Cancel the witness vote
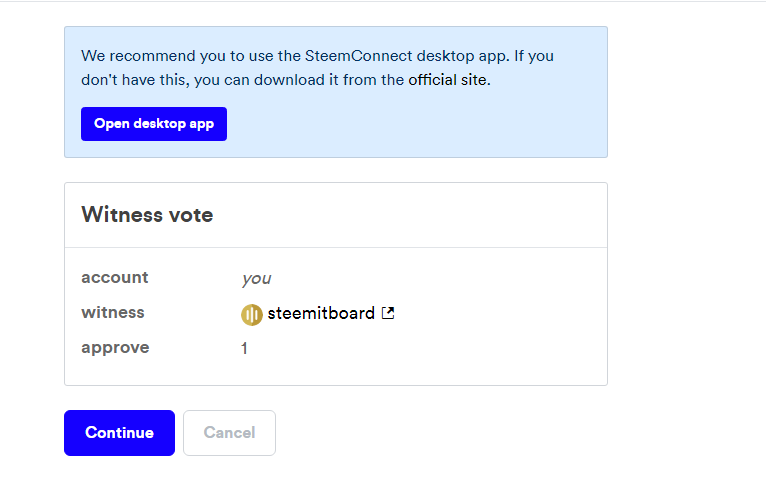This screenshot has width=766, height=495. click(229, 433)
